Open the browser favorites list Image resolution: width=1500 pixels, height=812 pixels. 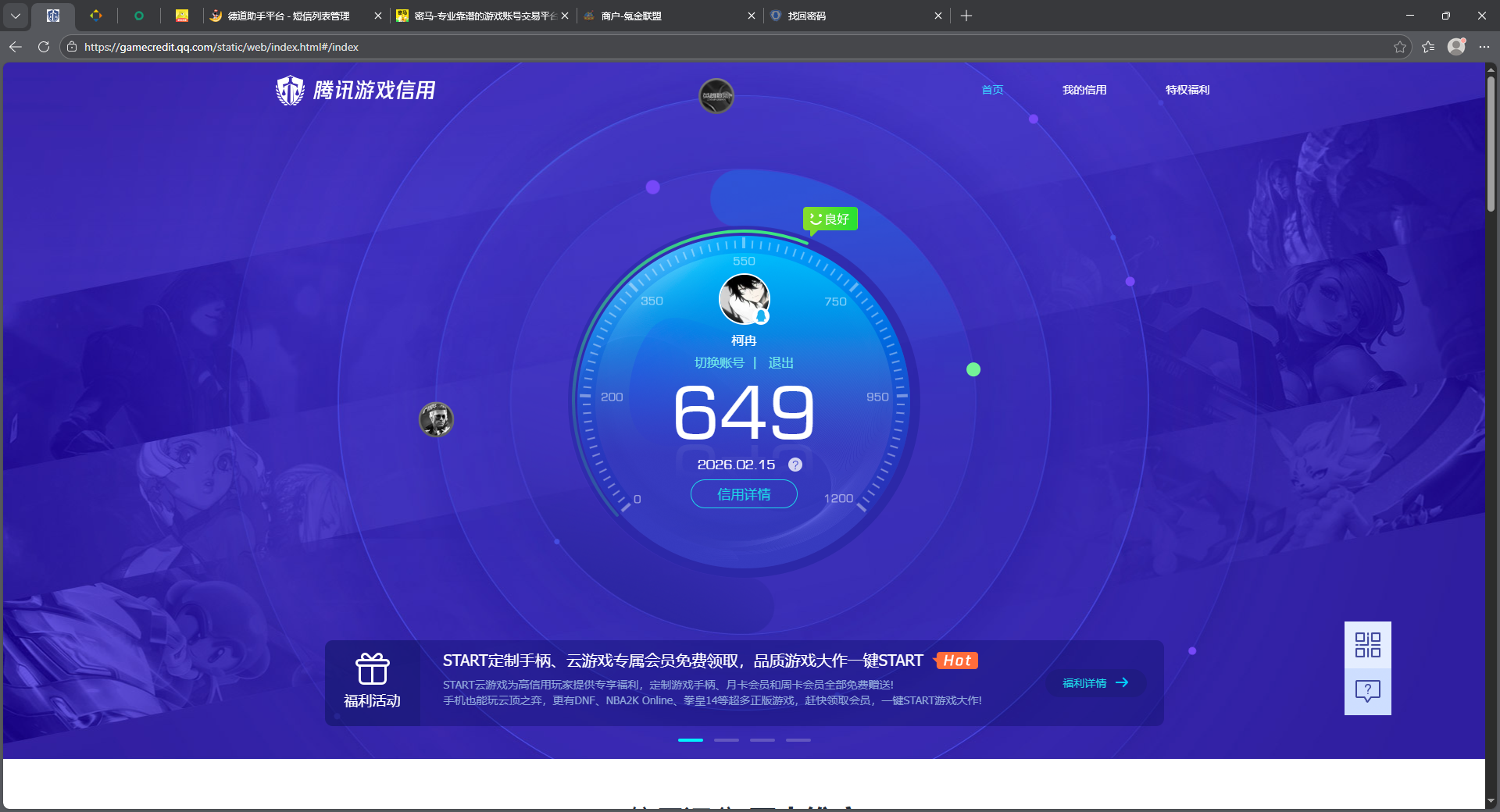coord(1428,47)
